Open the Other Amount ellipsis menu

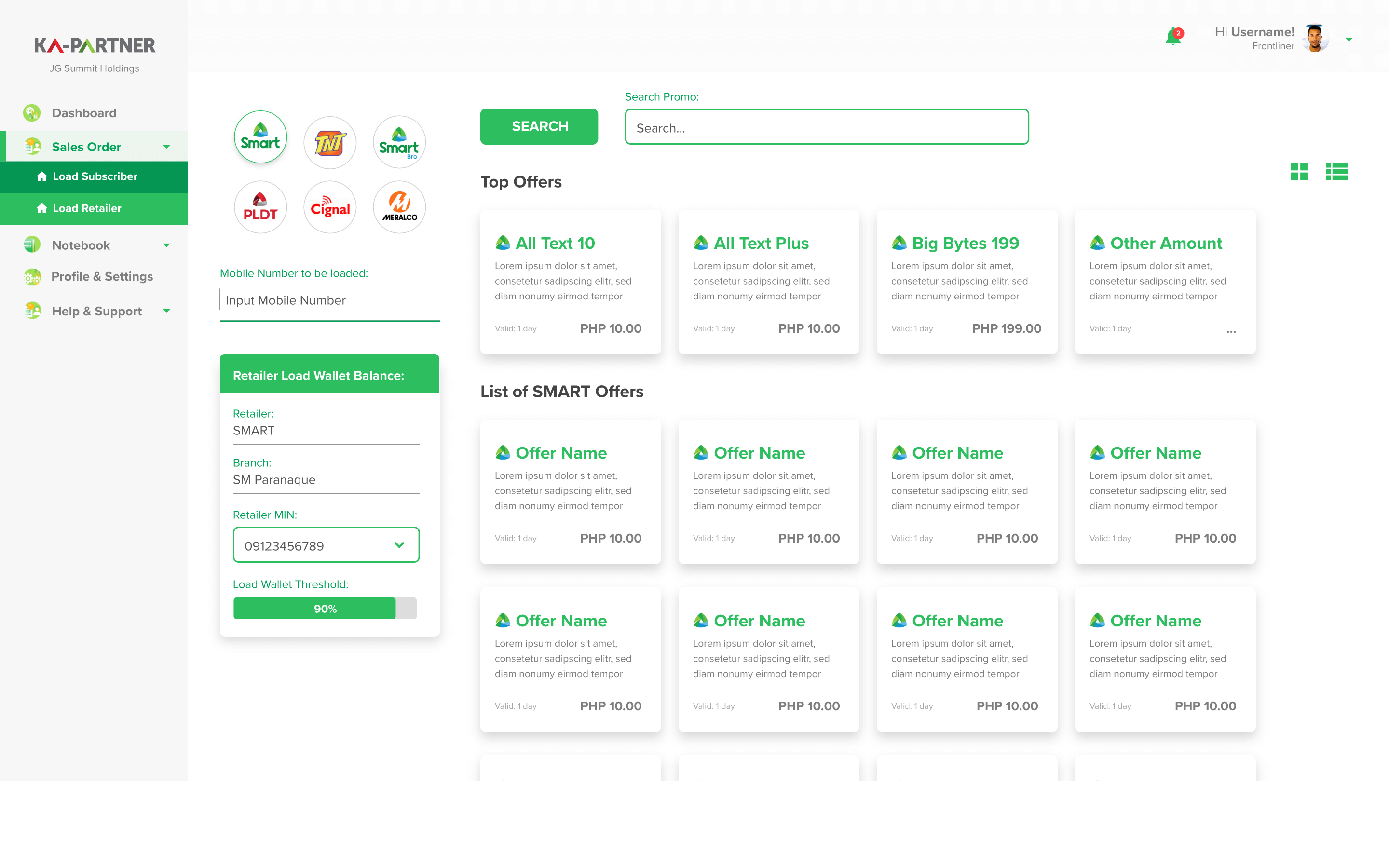click(x=1231, y=331)
